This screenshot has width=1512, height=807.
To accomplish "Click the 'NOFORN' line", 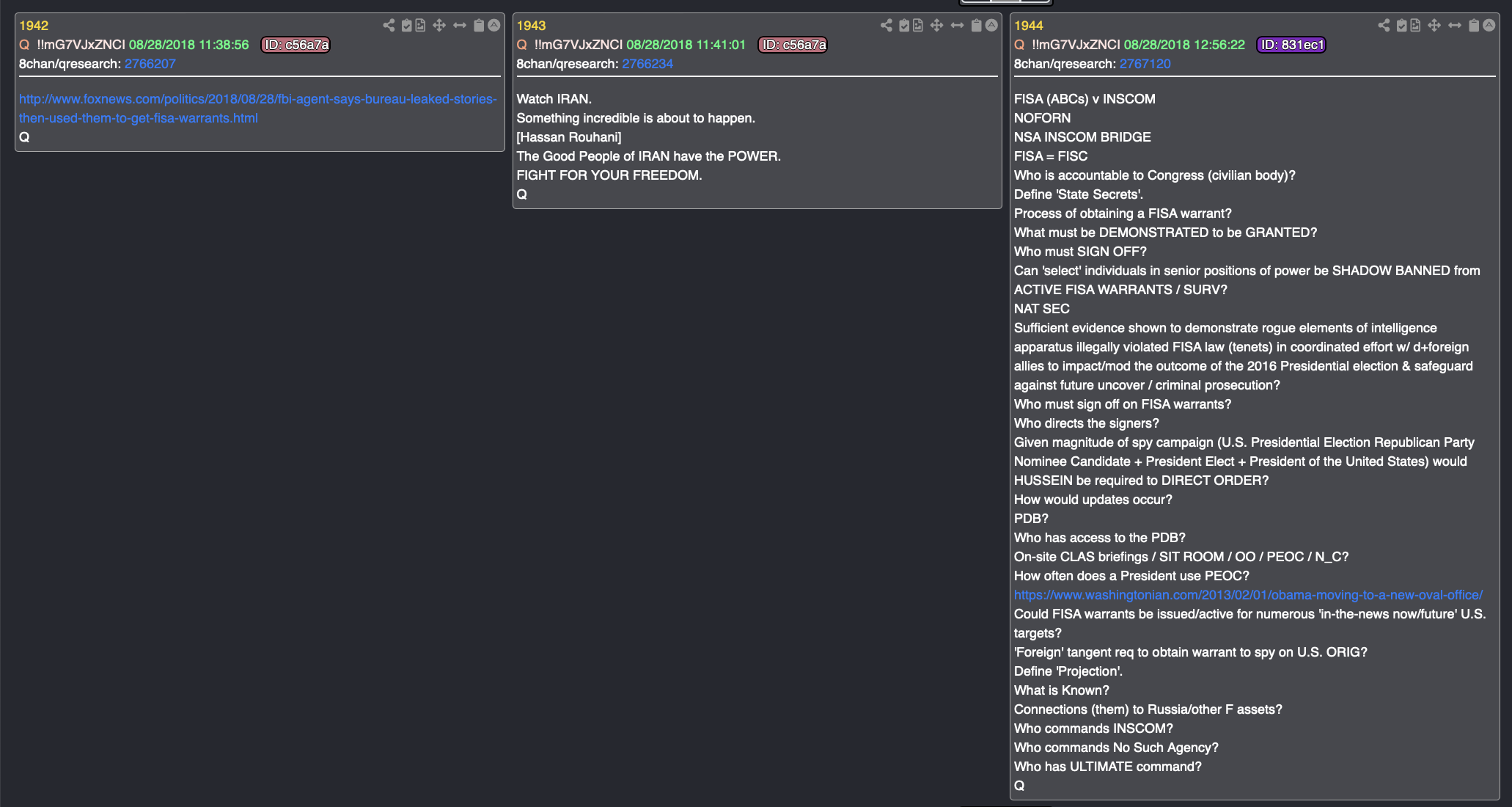I will click(1042, 118).
